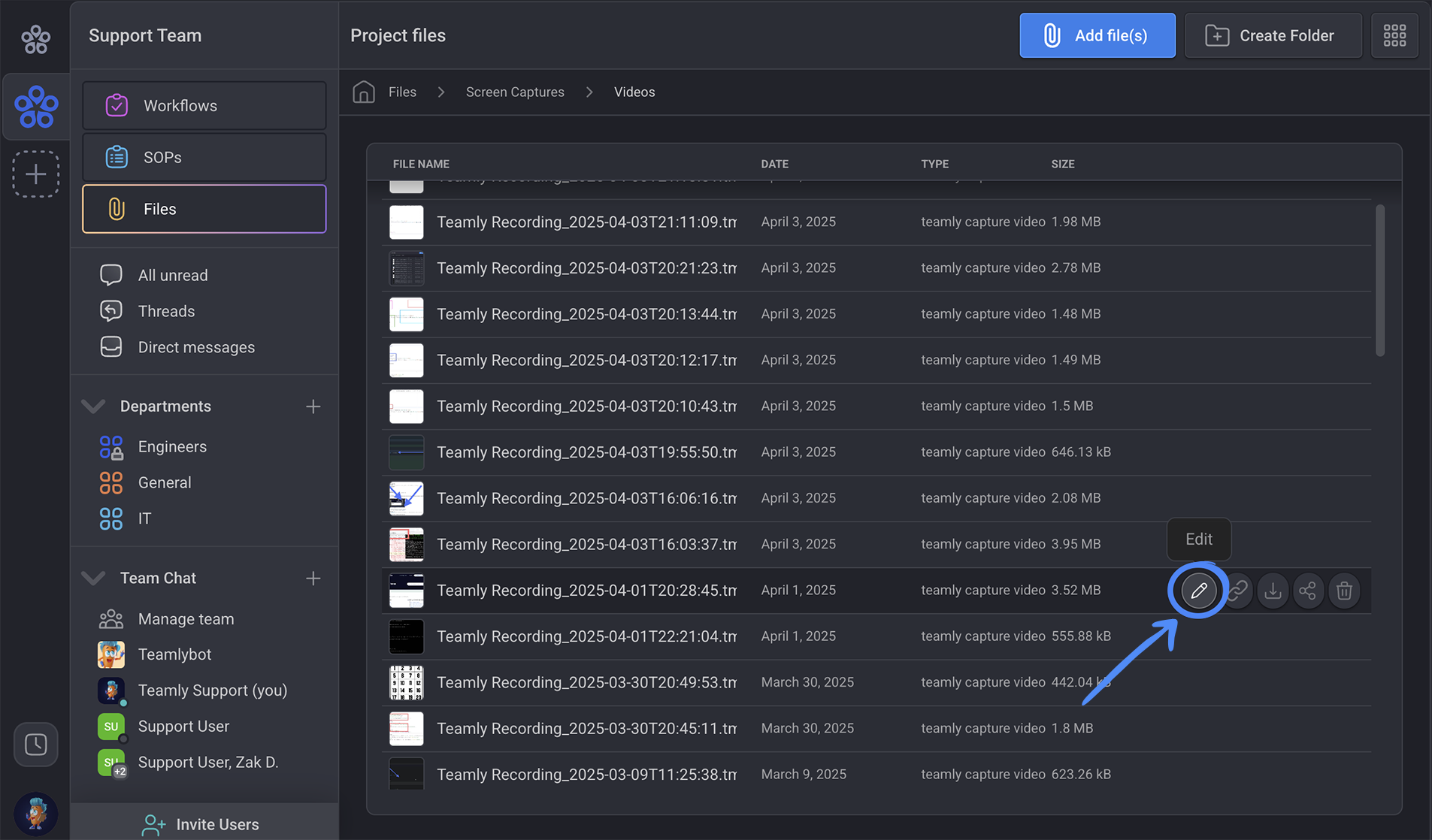Open recording 2025-04-03T20:10:43 file name

586,406
